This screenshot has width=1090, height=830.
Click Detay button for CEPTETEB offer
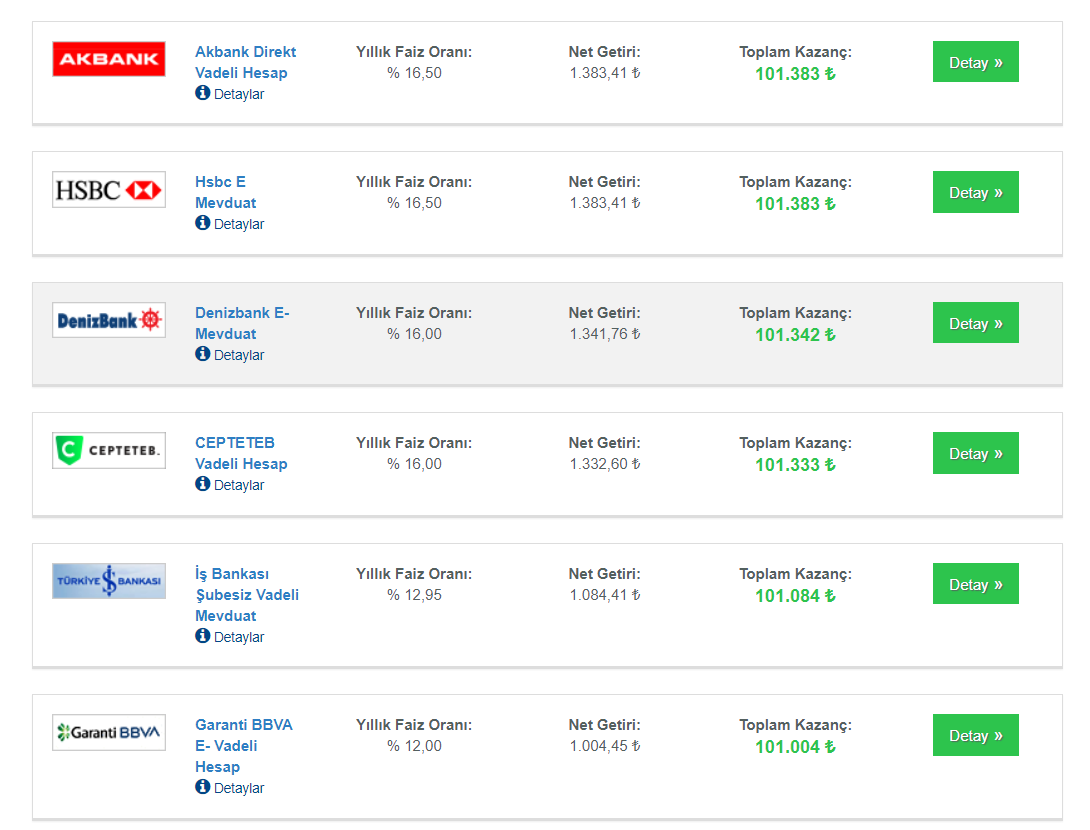975,453
